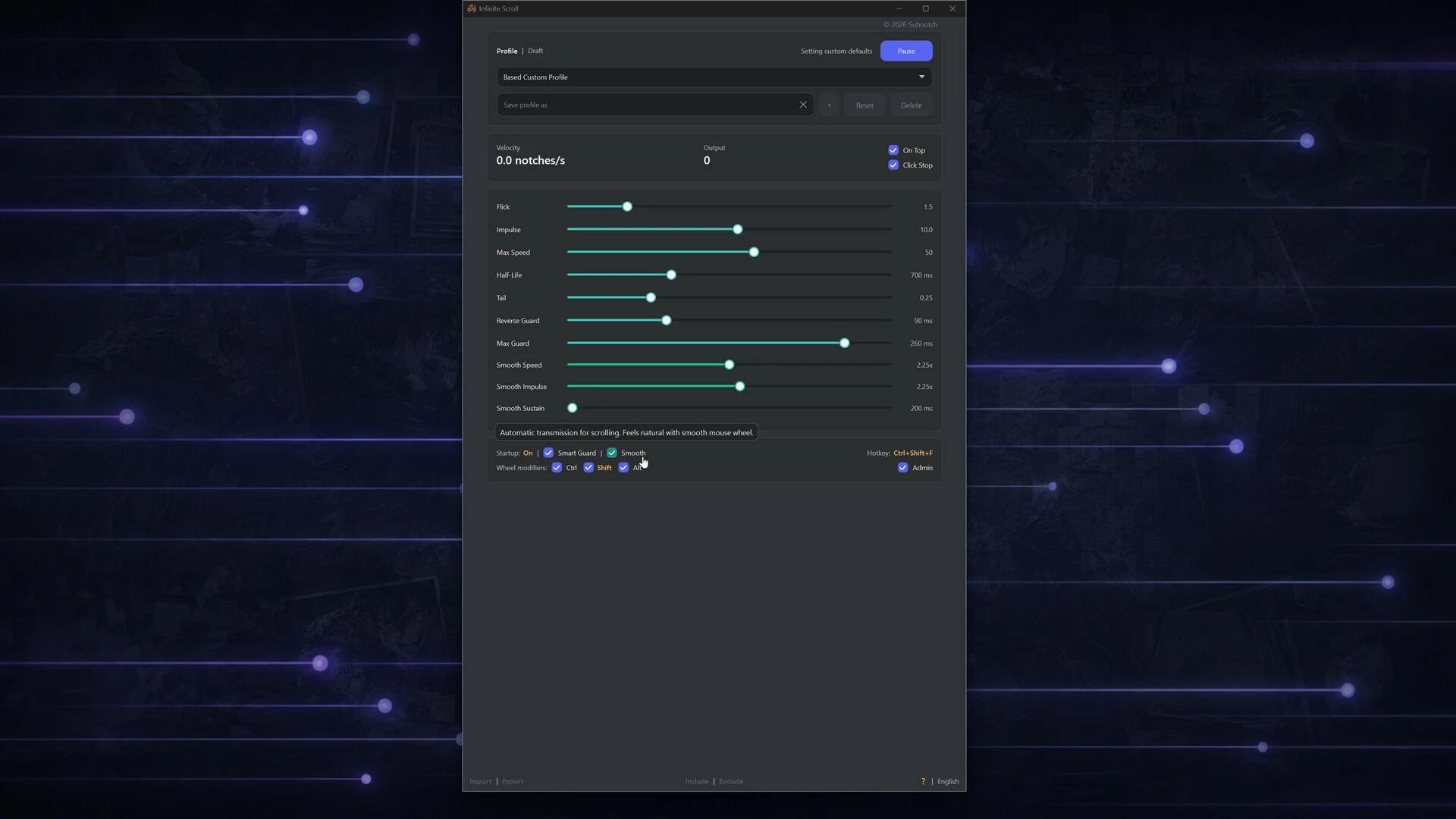This screenshot has height=819, width=1456.
Task: Switch to the Draft tab
Action: coord(535,51)
